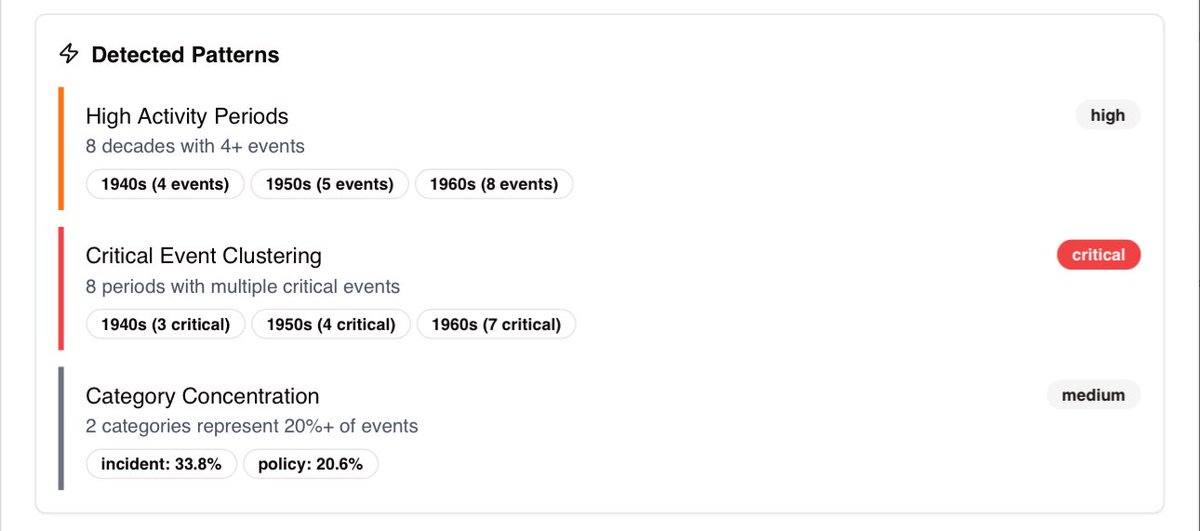
Task: Click the red 'critical' severity badge
Action: [x=1098, y=255]
